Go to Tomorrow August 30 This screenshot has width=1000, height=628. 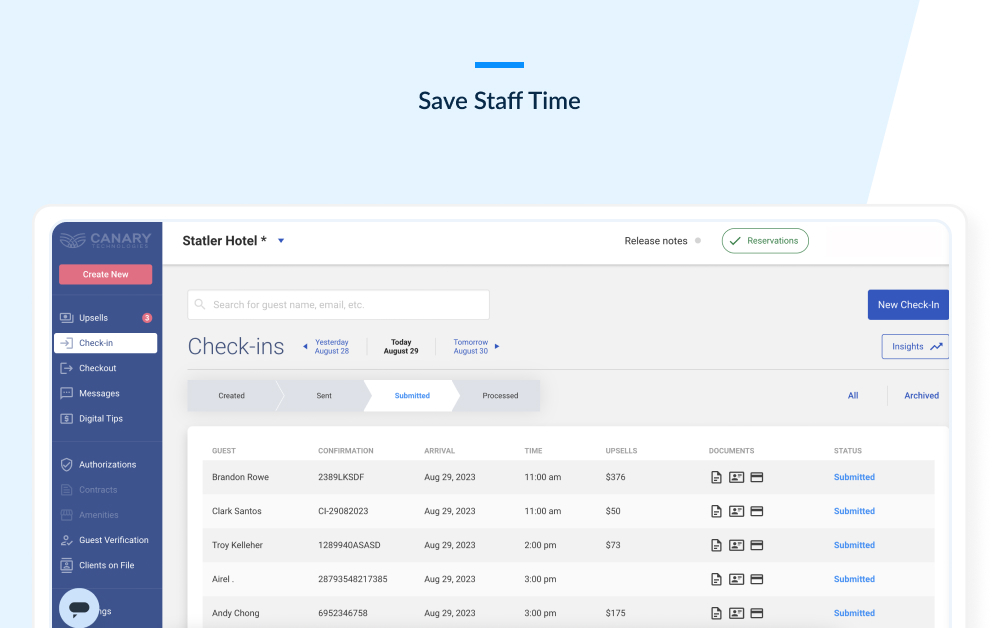coord(474,347)
